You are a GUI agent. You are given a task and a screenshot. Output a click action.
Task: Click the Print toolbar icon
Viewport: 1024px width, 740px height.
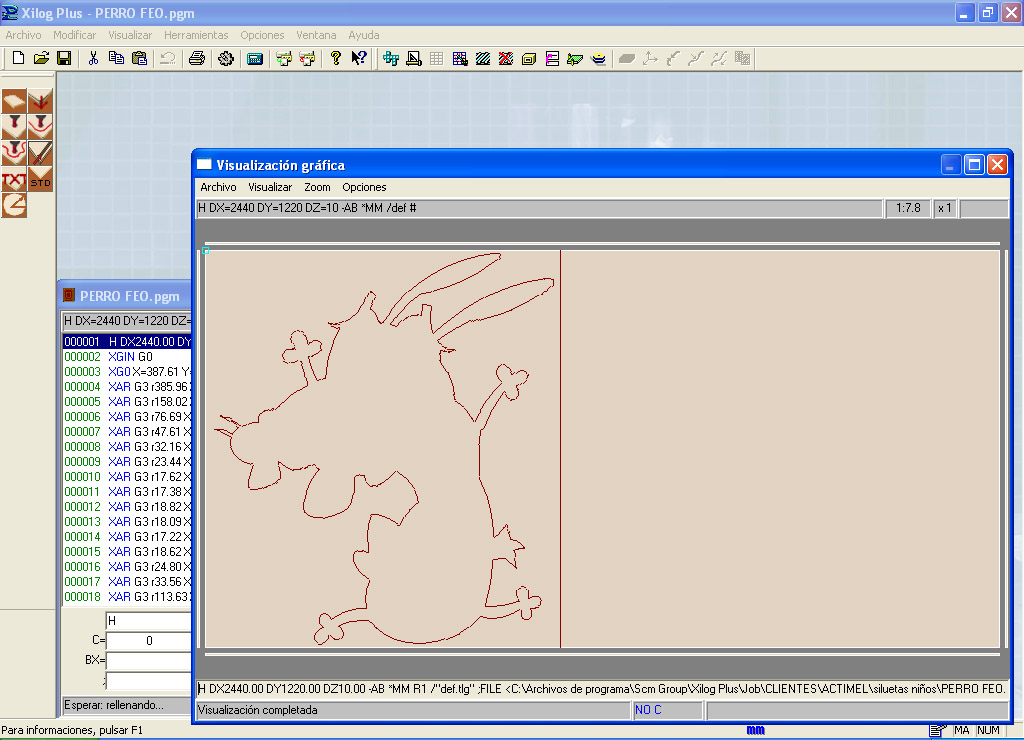[x=197, y=58]
